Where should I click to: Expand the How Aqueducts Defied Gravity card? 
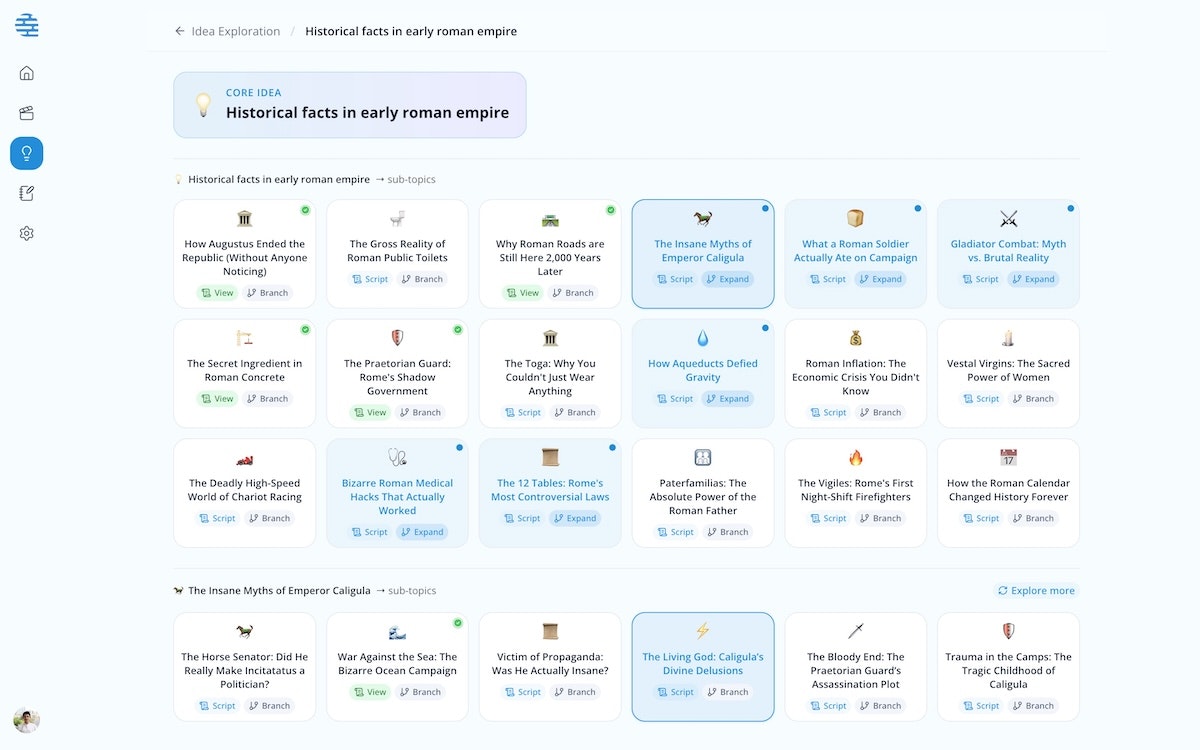pos(728,399)
